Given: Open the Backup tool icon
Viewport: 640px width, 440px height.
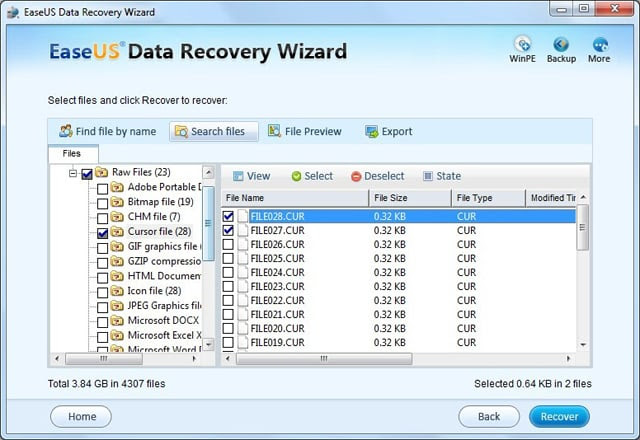Looking at the screenshot, I should (561, 44).
